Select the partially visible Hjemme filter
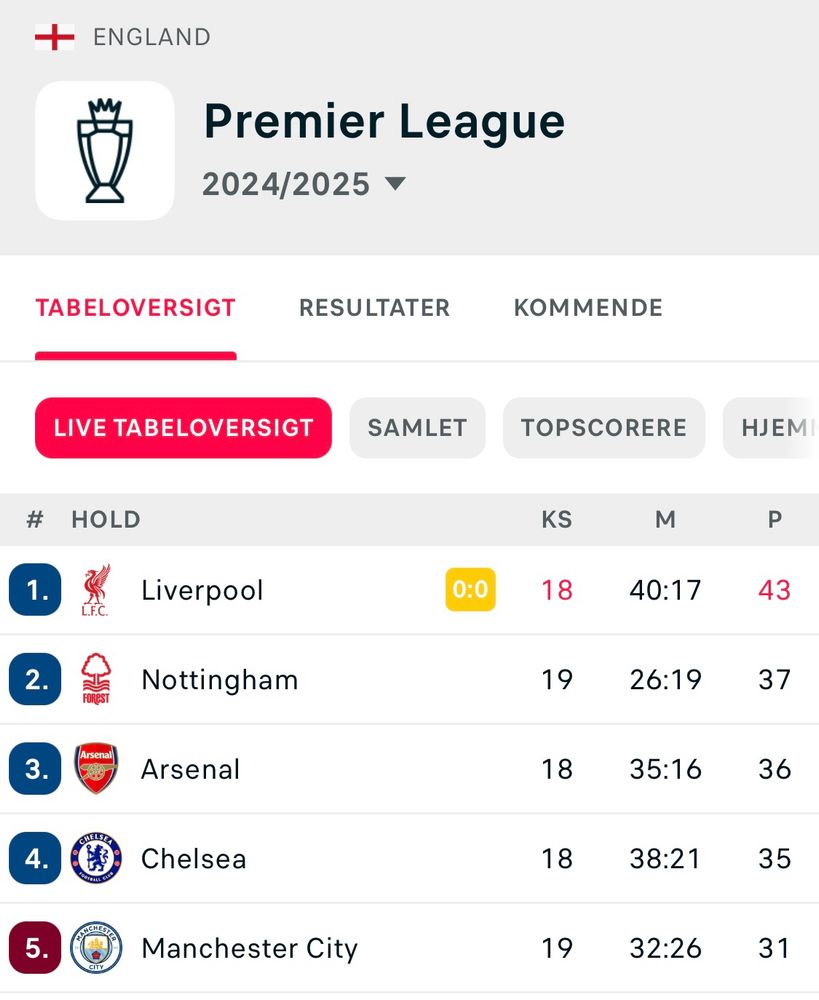Viewport: 819px width, 1000px height. coord(775,428)
